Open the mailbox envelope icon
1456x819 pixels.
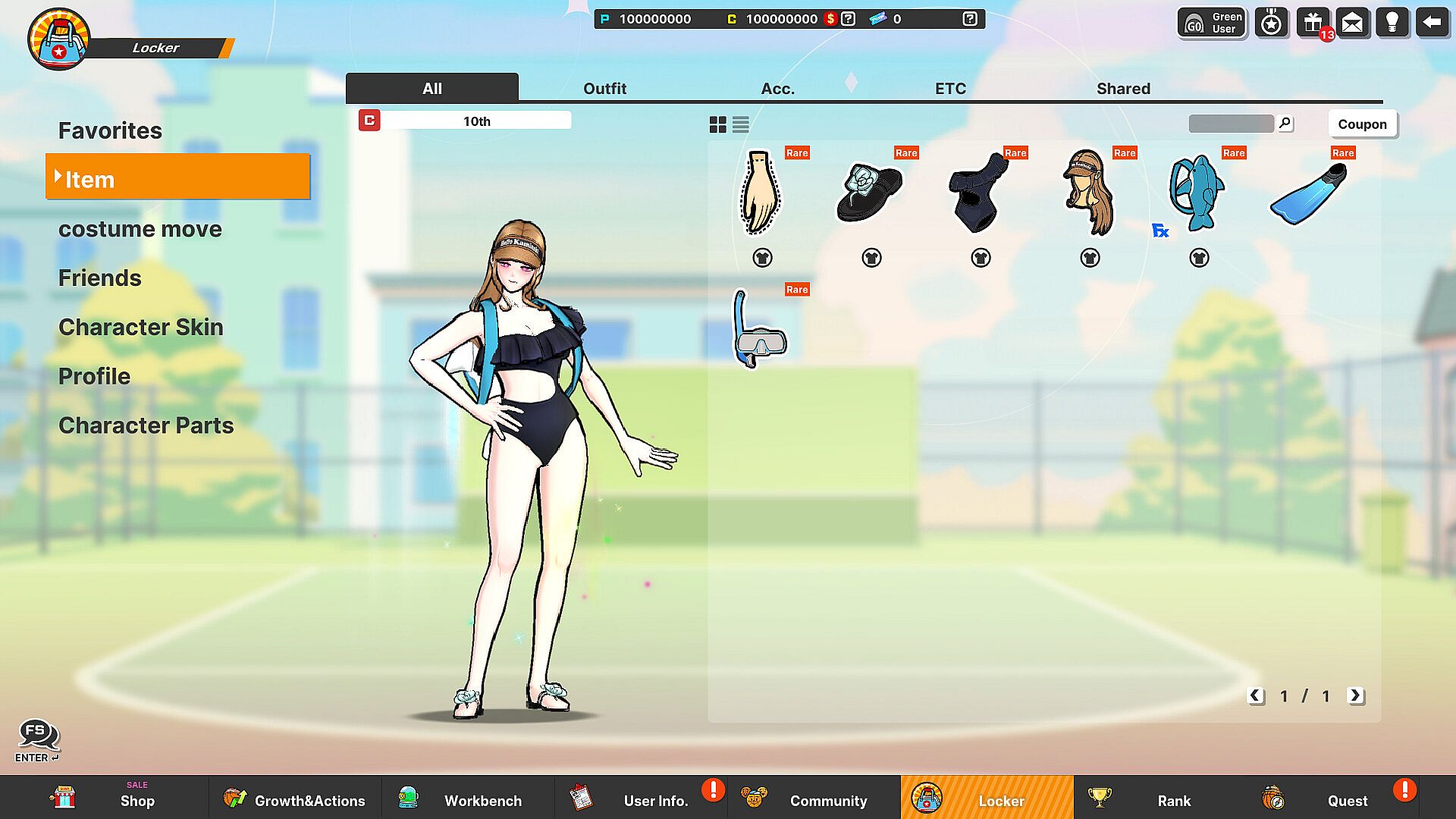pyautogui.click(x=1352, y=23)
